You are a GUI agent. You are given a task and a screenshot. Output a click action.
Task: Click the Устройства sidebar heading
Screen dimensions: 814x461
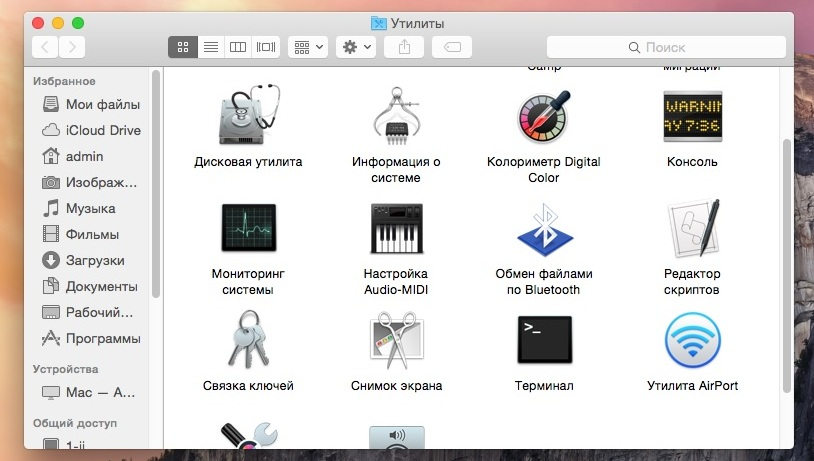tap(65, 369)
